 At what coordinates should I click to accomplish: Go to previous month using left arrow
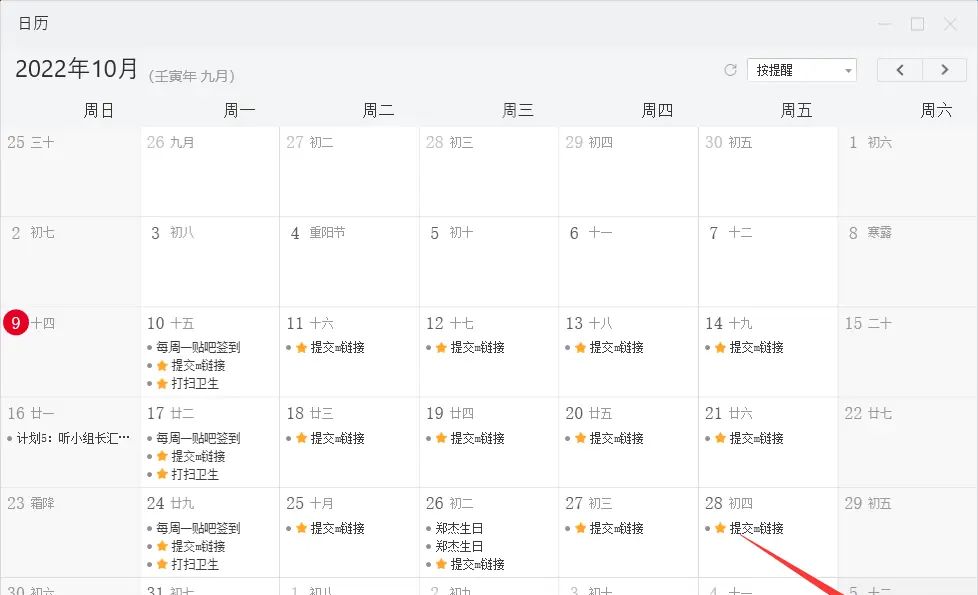pyautogui.click(x=899, y=69)
